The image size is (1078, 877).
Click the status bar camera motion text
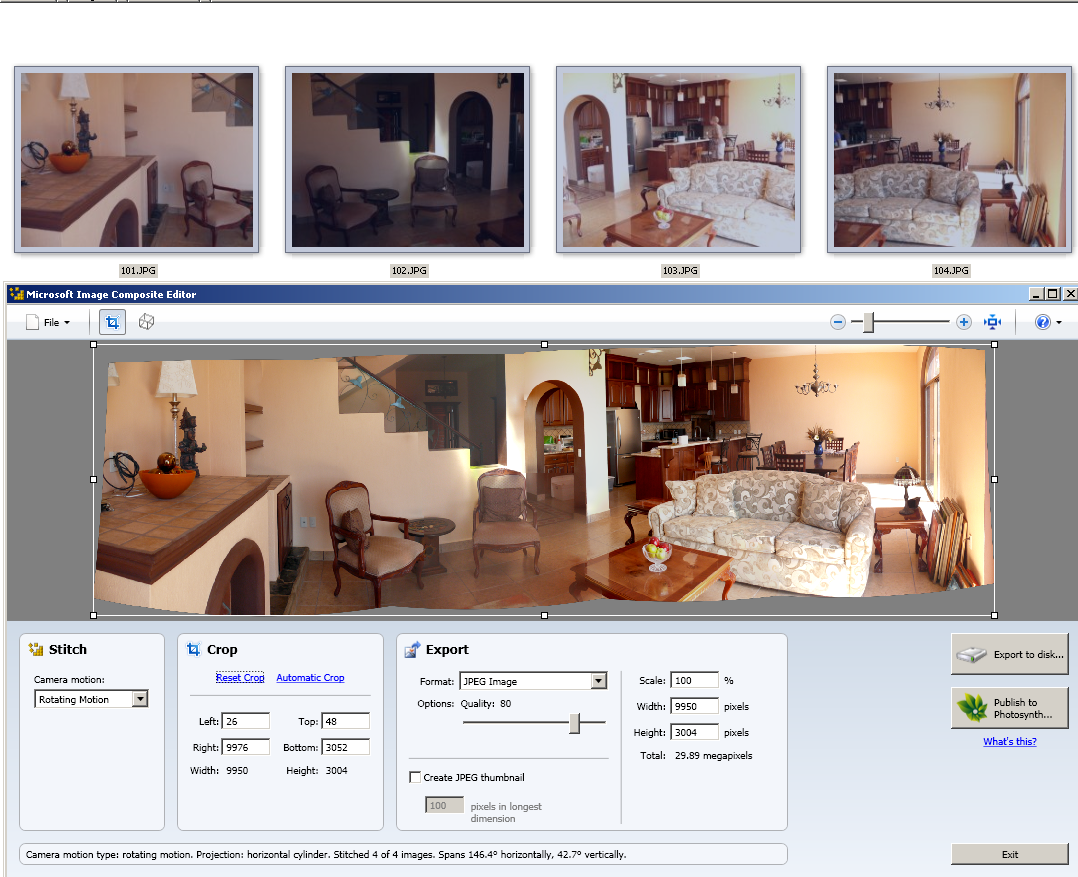[326, 854]
